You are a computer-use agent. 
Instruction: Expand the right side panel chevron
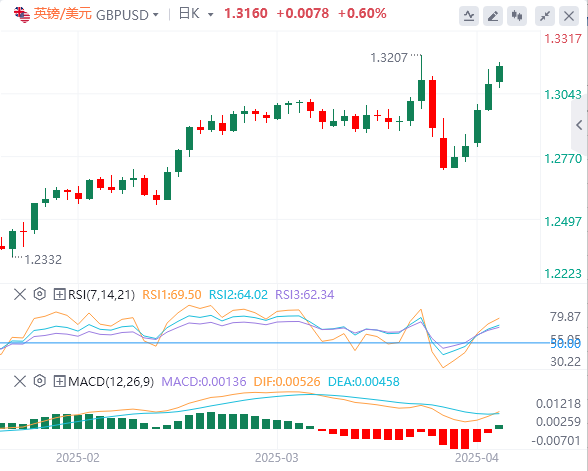click(x=579, y=125)
